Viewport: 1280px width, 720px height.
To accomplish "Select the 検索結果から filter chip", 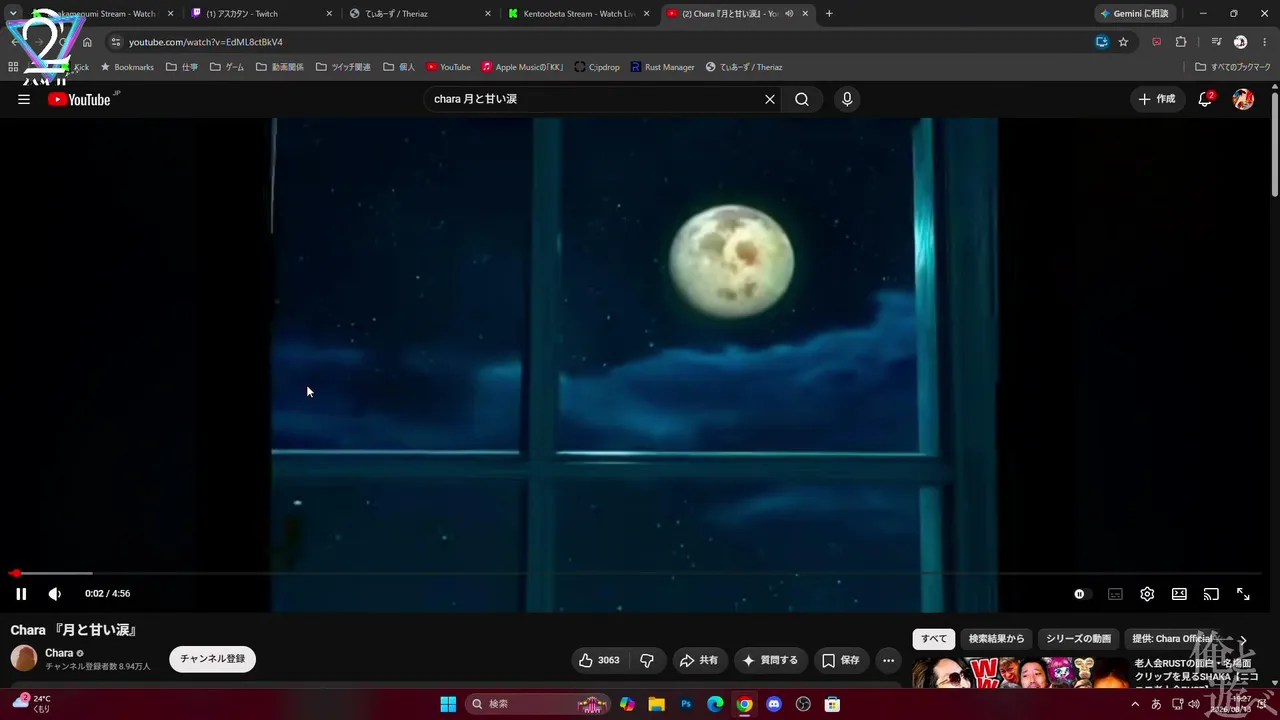I will pyautogui.click(x=996, y=639).
